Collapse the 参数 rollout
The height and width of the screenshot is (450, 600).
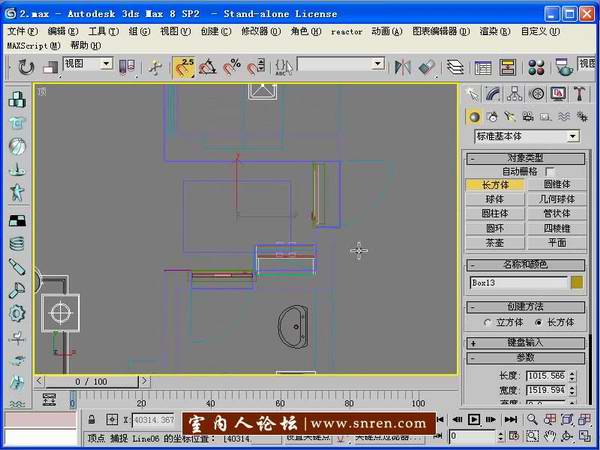coord(525,358)
